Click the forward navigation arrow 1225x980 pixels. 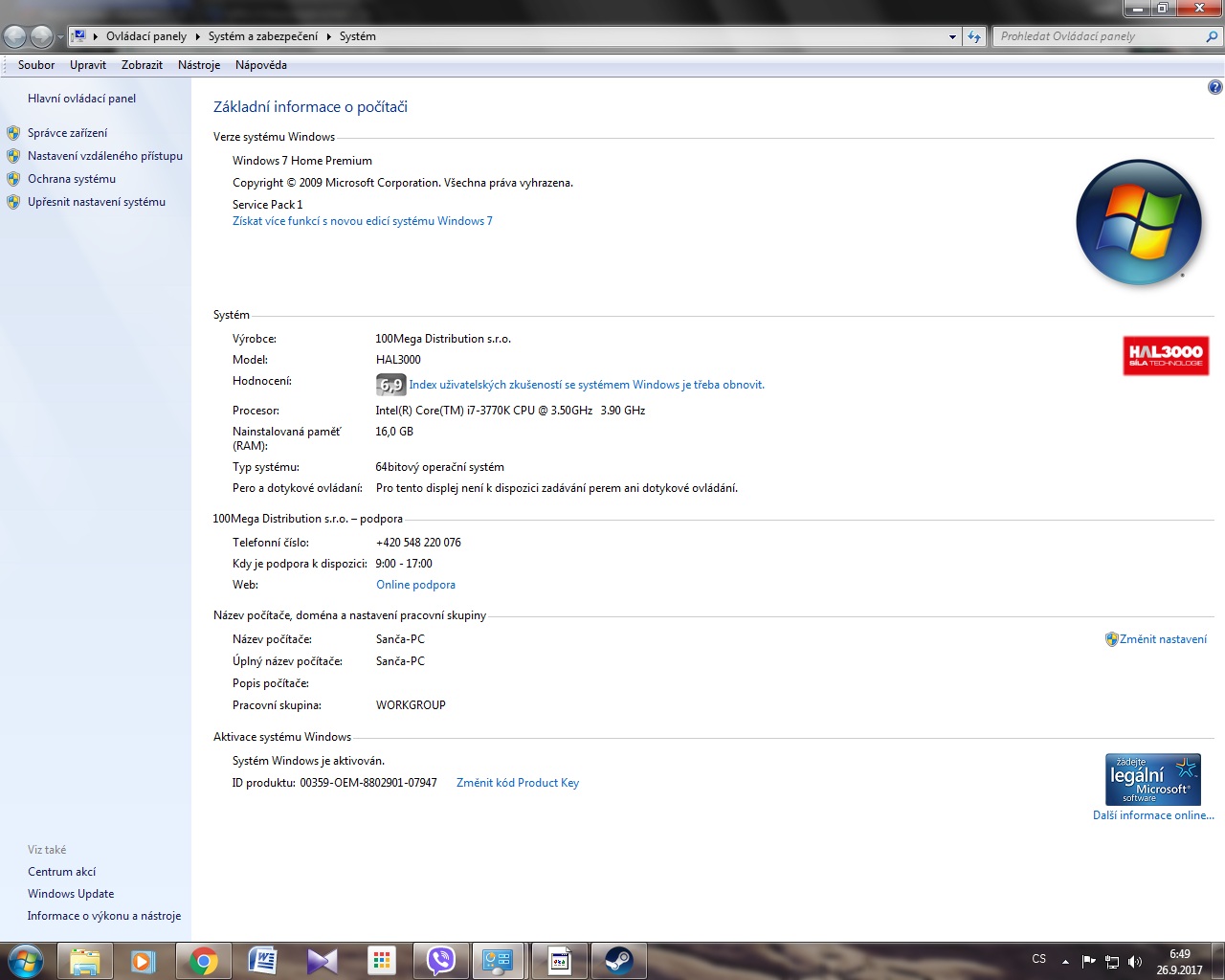[41, 36]
